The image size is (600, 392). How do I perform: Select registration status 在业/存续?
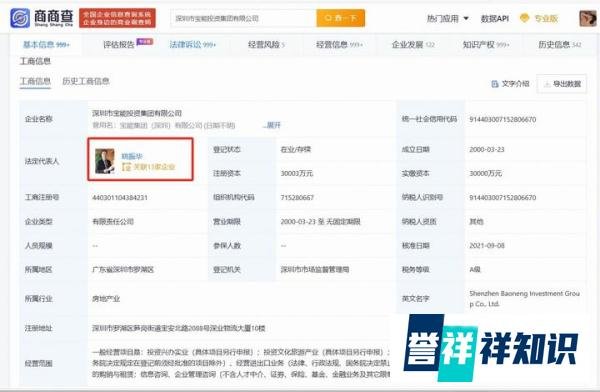tap(295, 149)
